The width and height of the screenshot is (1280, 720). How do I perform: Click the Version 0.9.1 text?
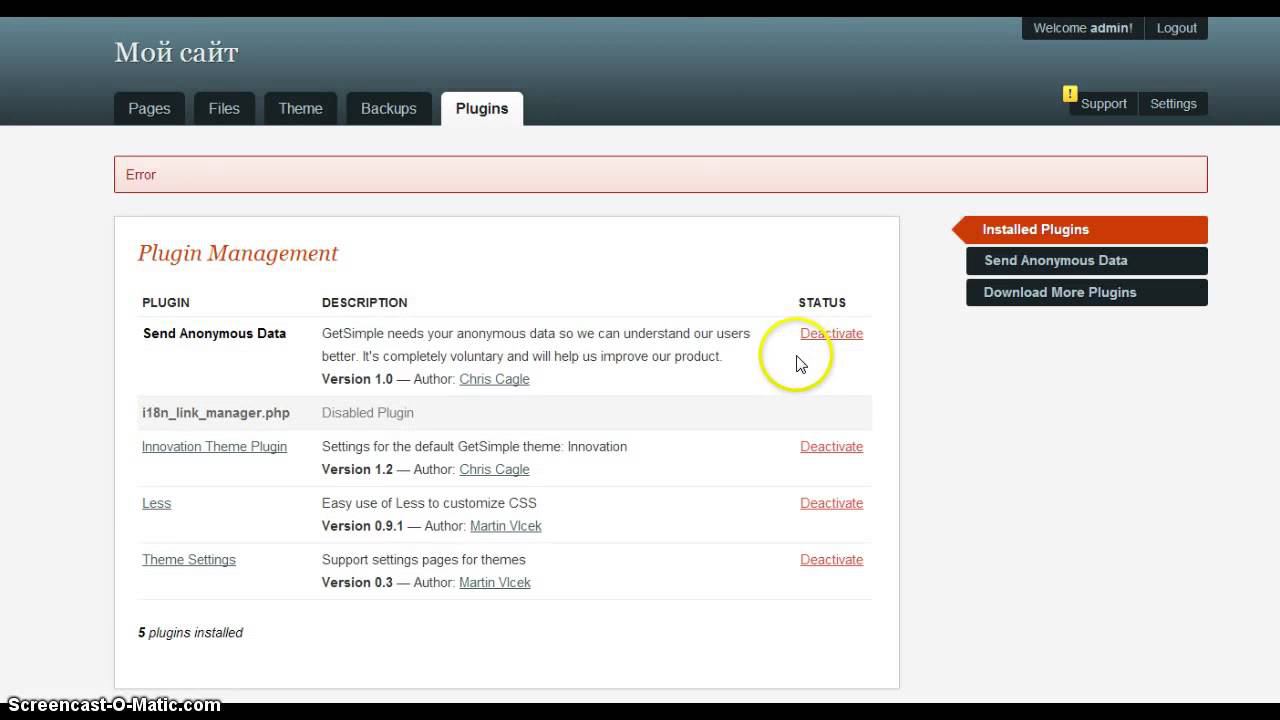coord(362,526)
